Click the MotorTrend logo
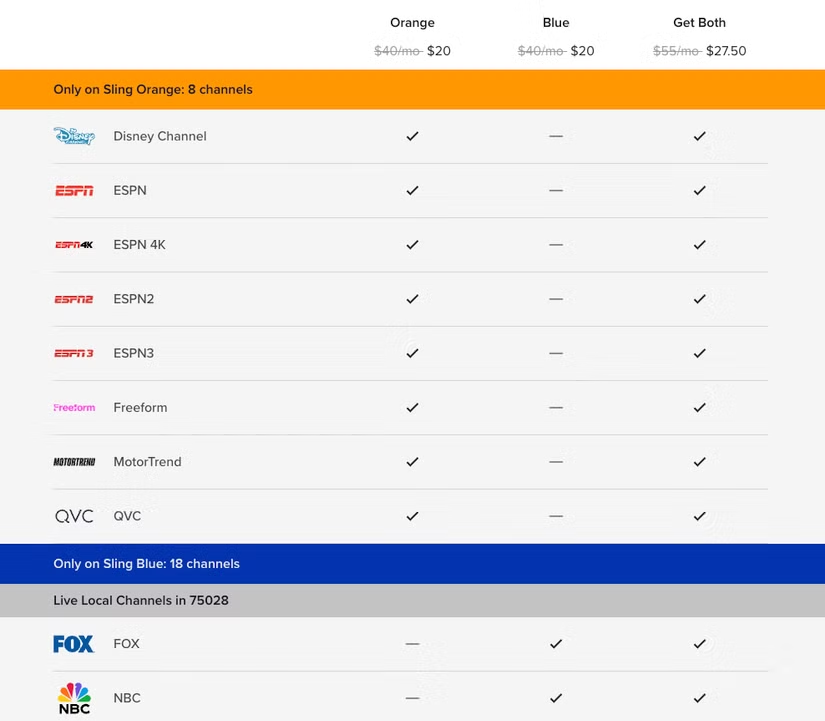Screen dimensions: 825x721 pyautogui.click(x=74, y=462)
